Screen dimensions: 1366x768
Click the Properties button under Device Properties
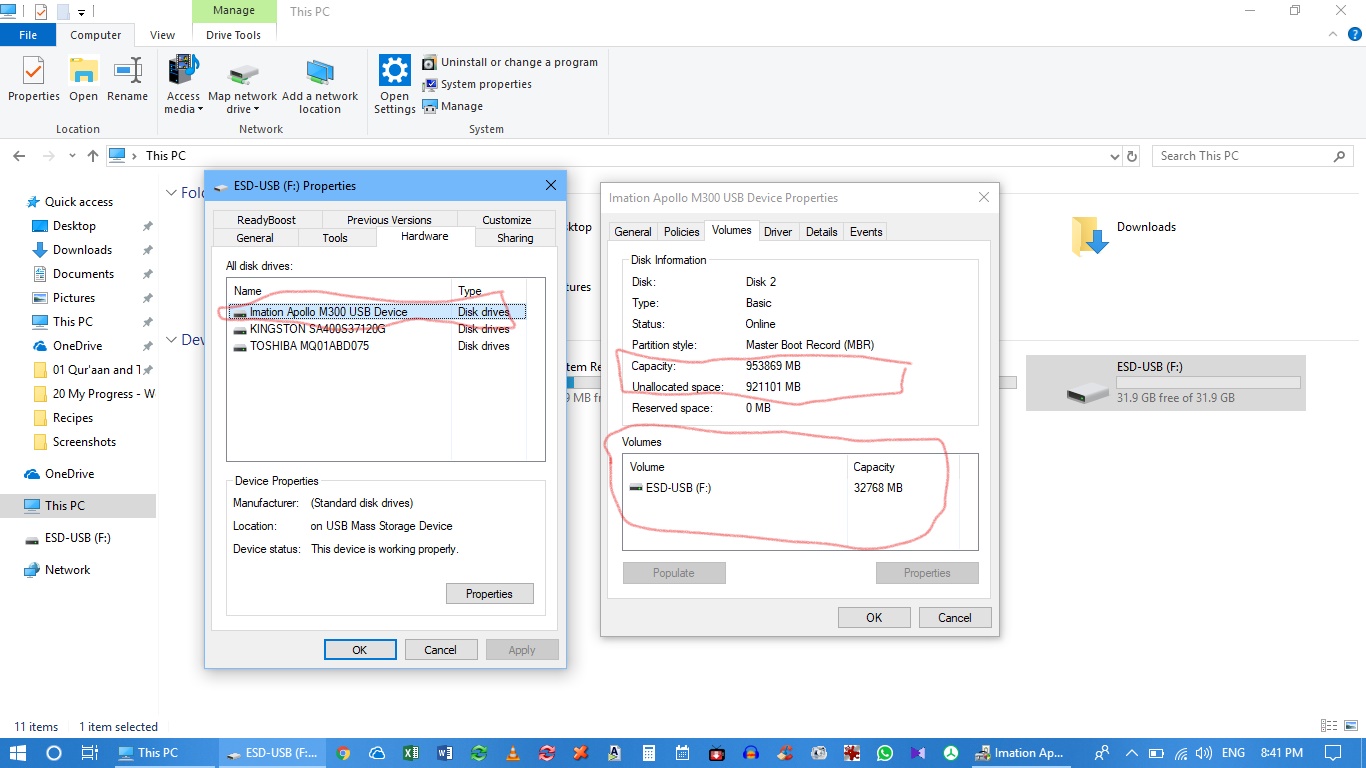pyautogui.click(x=489, y=593)
